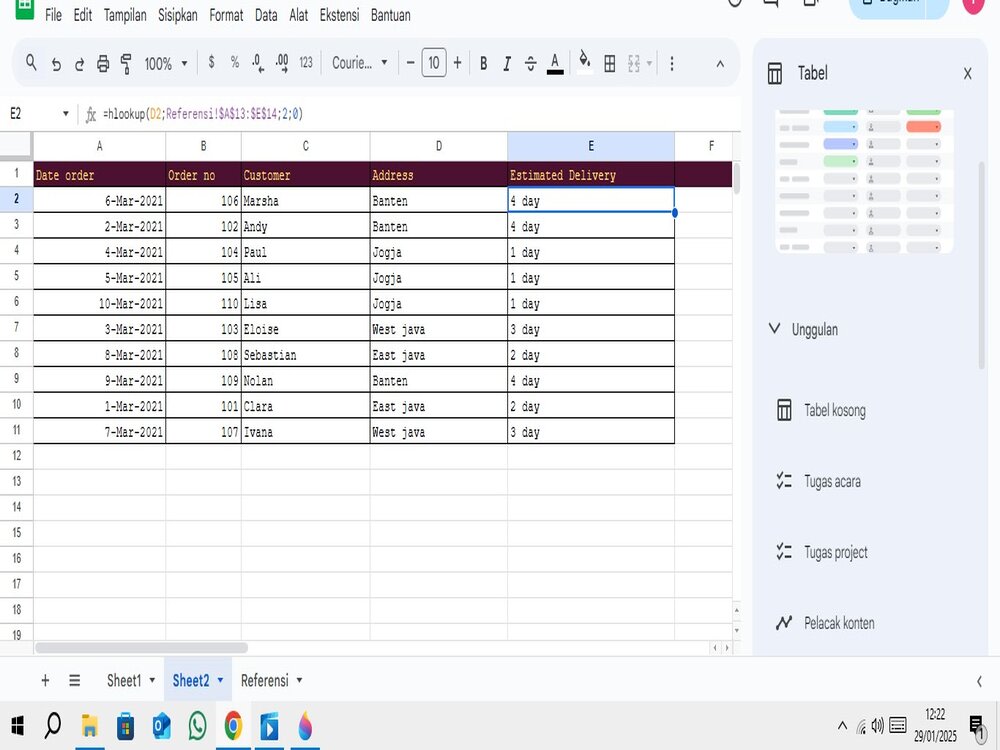Open the name box dropdown for E2
The width and height of the screenshot is (1000, 750).
(x=65, y=114)
